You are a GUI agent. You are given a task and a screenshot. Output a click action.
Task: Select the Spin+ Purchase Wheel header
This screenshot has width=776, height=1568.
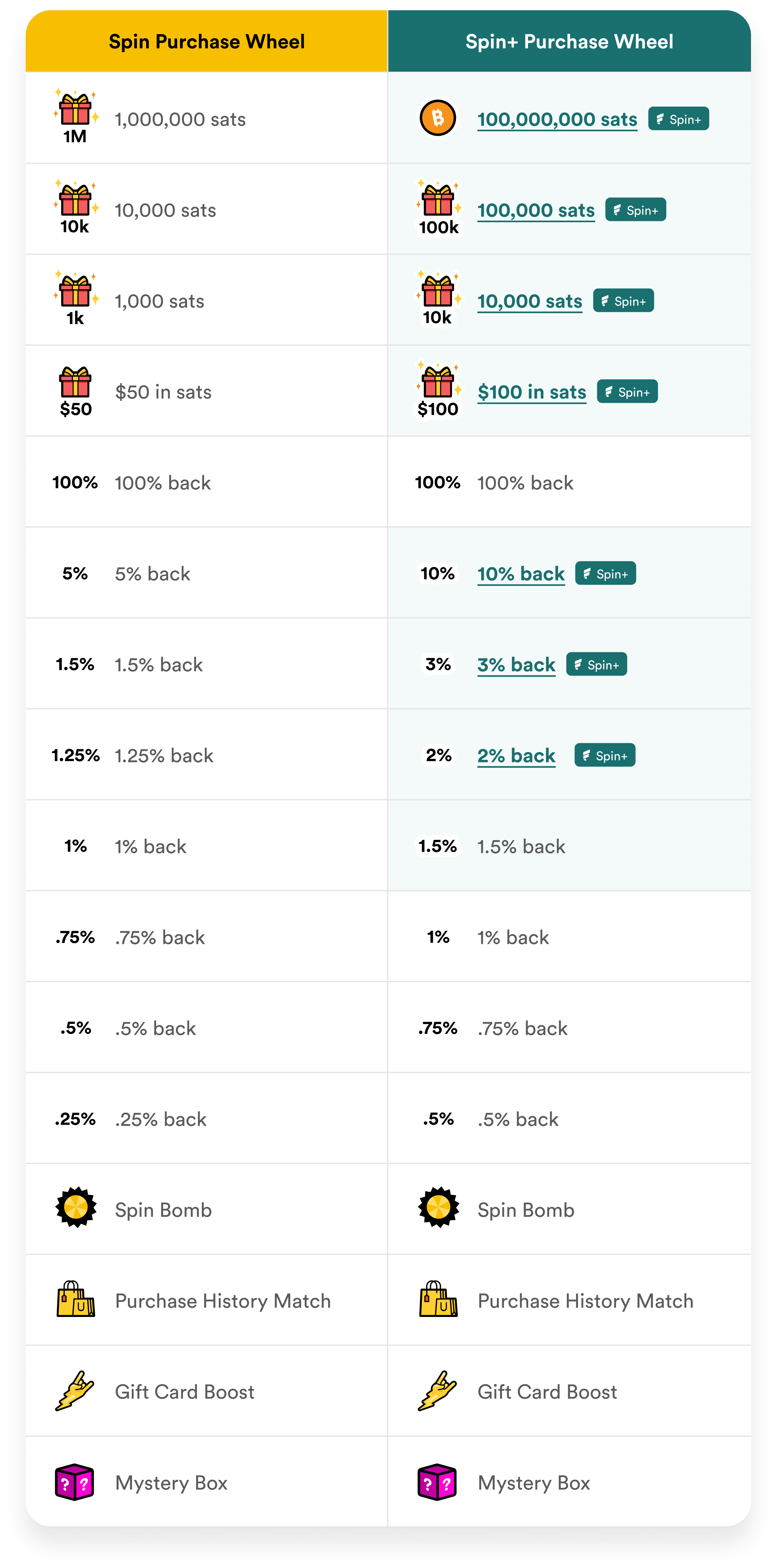[569, 41]
